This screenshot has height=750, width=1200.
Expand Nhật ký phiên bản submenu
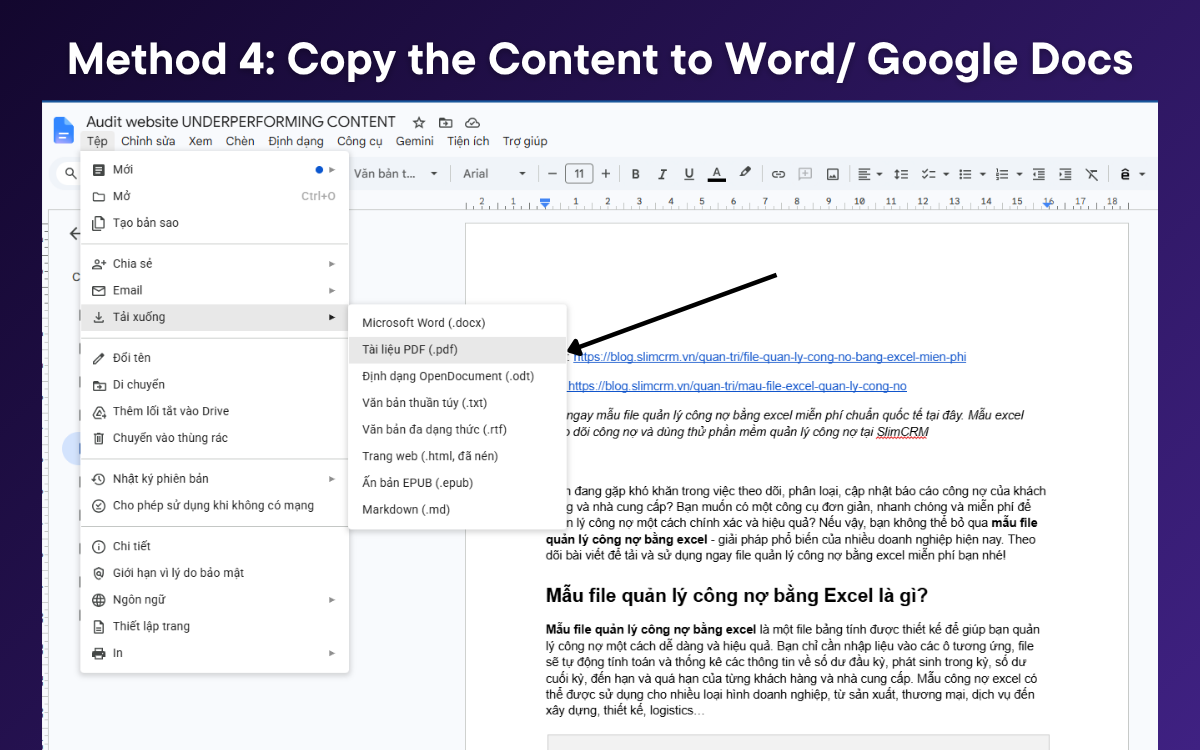click(x=214, y=479)
